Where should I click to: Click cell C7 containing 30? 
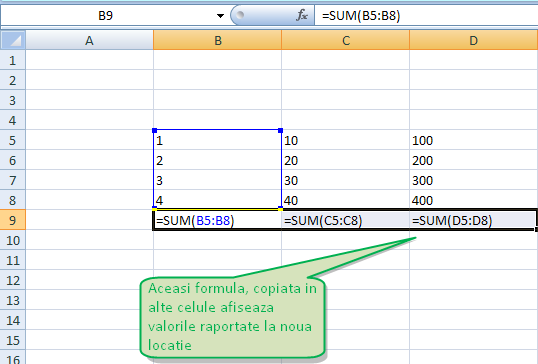[346, 180]
